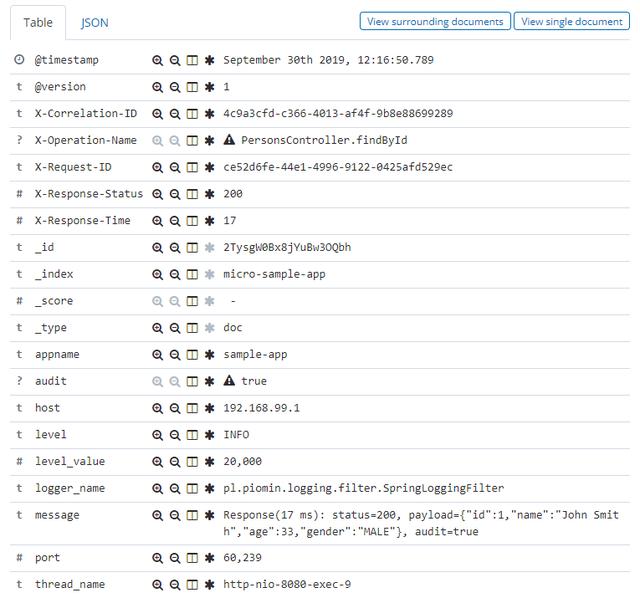Image resolution: width=640 pixels, height=598 pixels.
Task: Filter out the X-Response-Status value 200
Action: [x=175, y=194]
